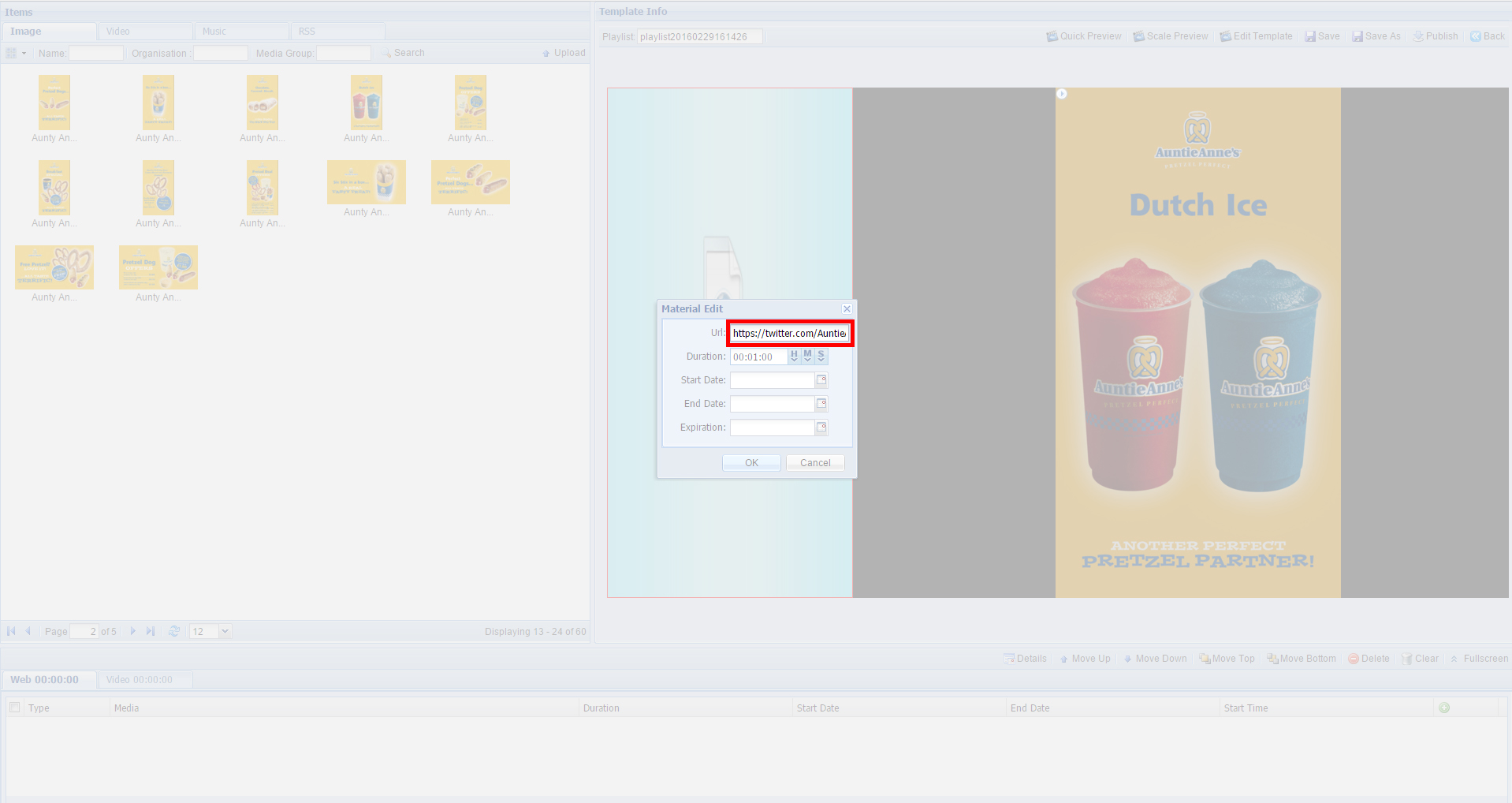Click the Name filter field
The image size is (1512, 803).
pos(96,53)
